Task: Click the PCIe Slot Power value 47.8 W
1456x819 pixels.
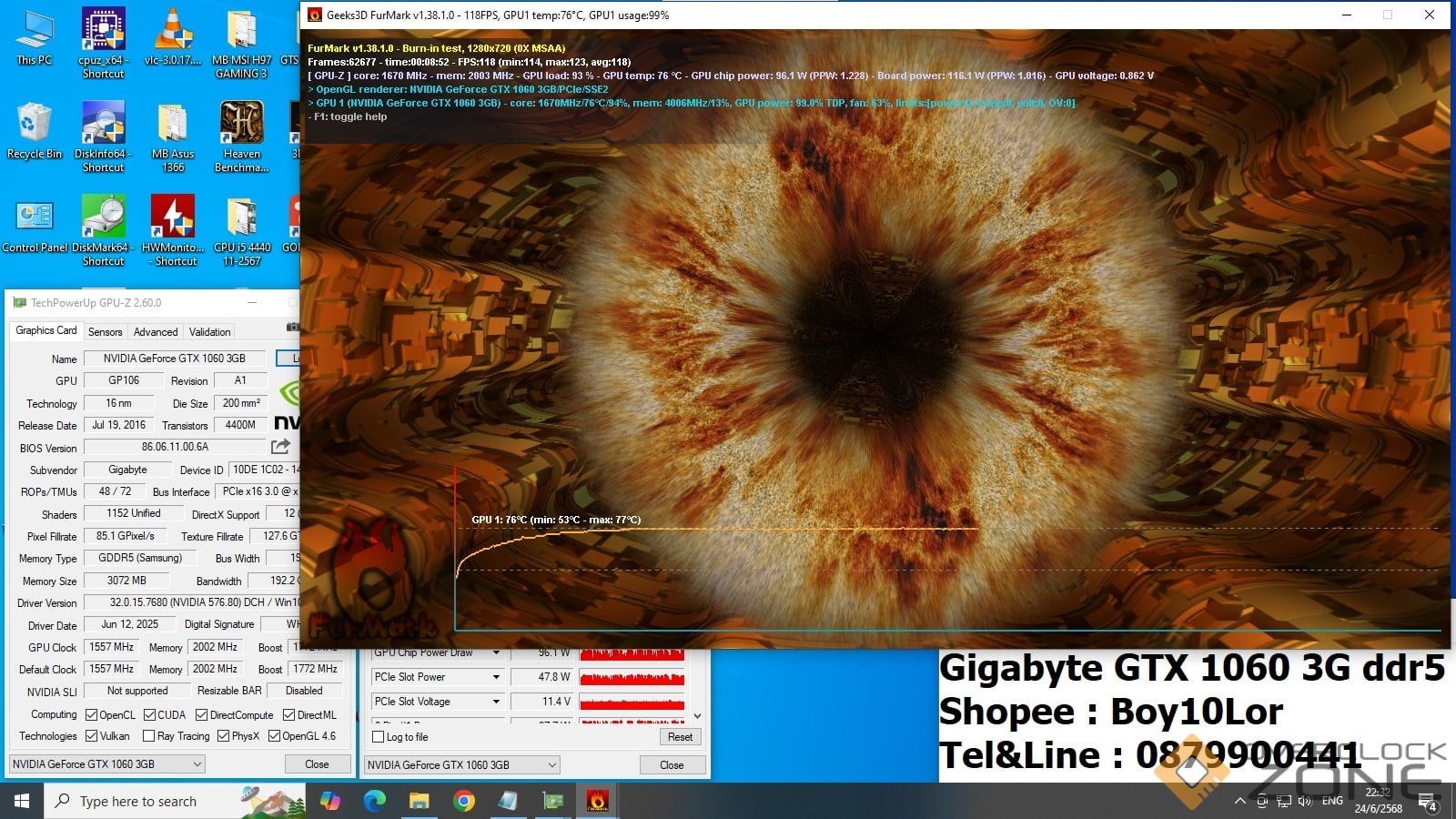Action: point(543,677)
